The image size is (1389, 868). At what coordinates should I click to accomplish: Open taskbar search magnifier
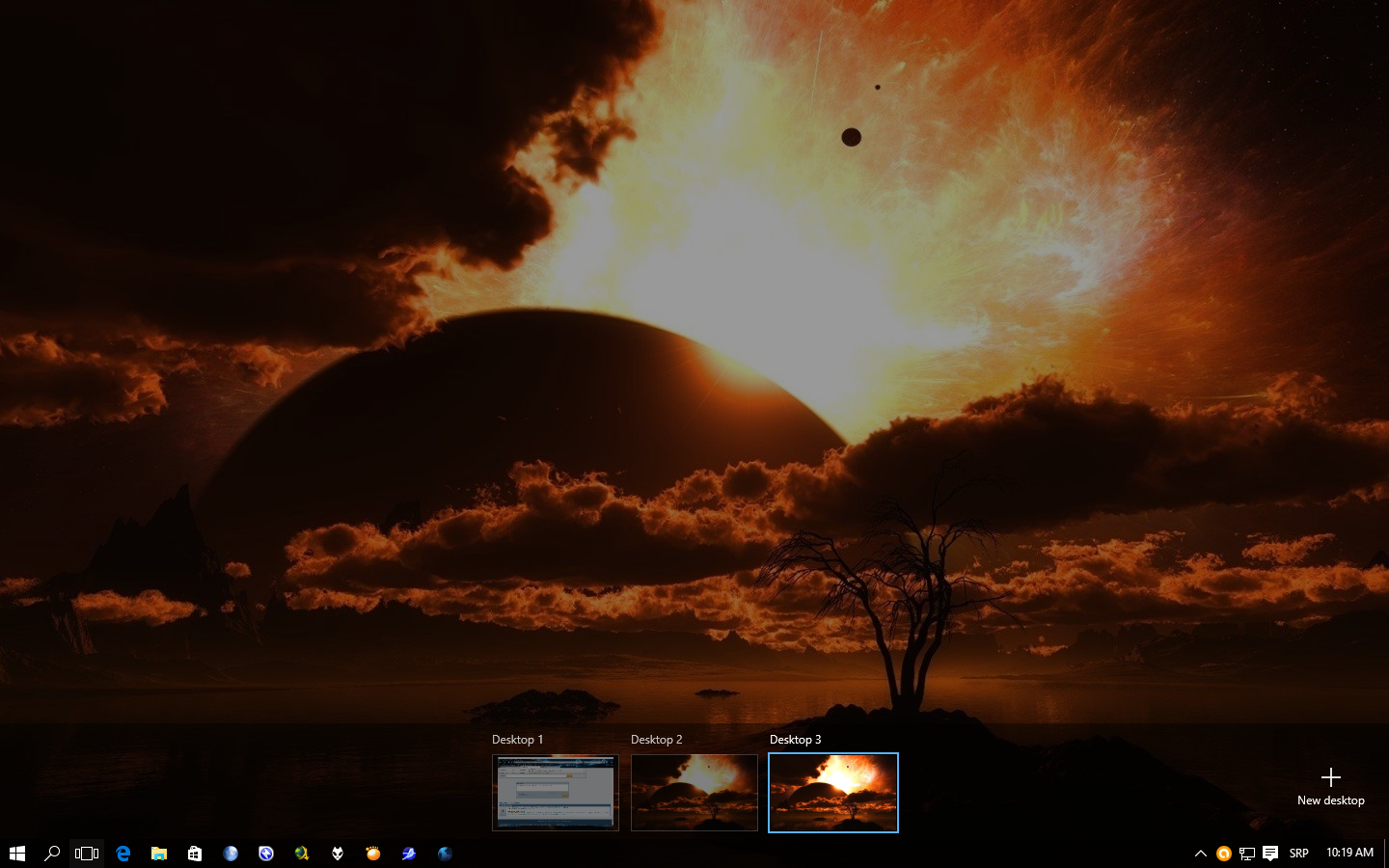click(x=52, y=854)
